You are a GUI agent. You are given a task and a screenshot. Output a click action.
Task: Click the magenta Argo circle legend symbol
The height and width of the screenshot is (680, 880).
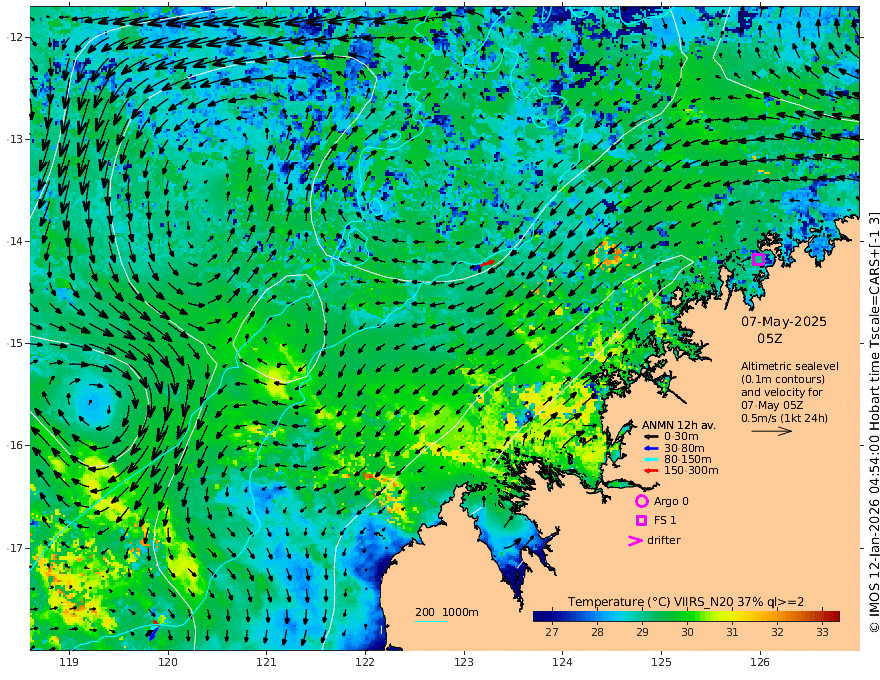[641, 501]
